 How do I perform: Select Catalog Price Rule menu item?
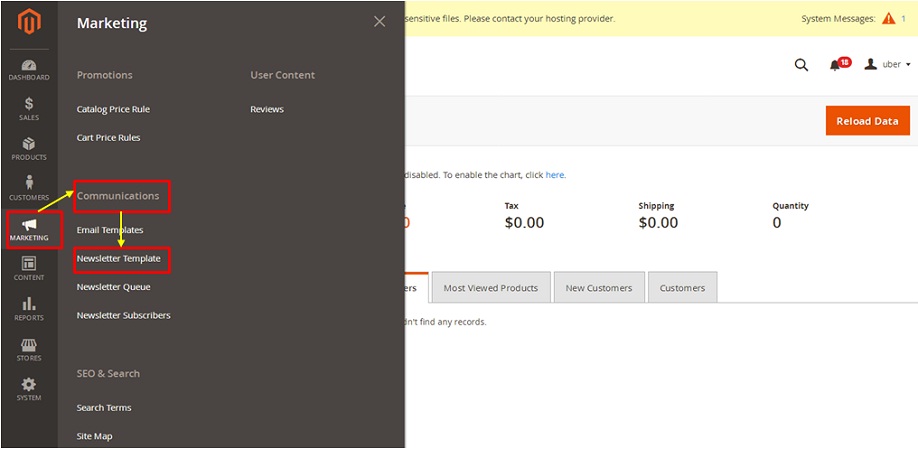(x=113, y=109)
